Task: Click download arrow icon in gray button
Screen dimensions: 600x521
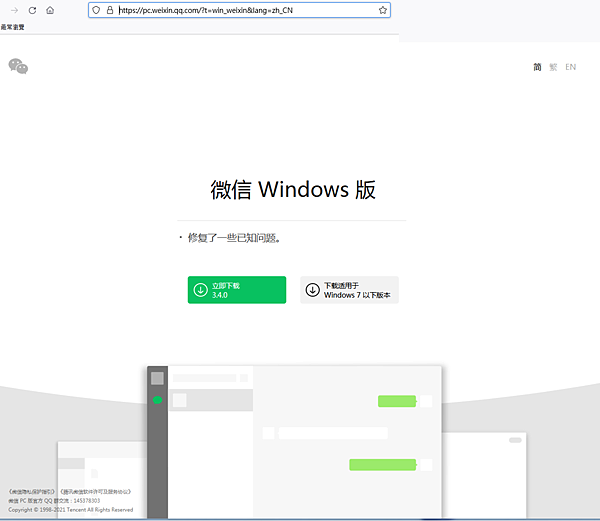Action: (x=313, y=290)
